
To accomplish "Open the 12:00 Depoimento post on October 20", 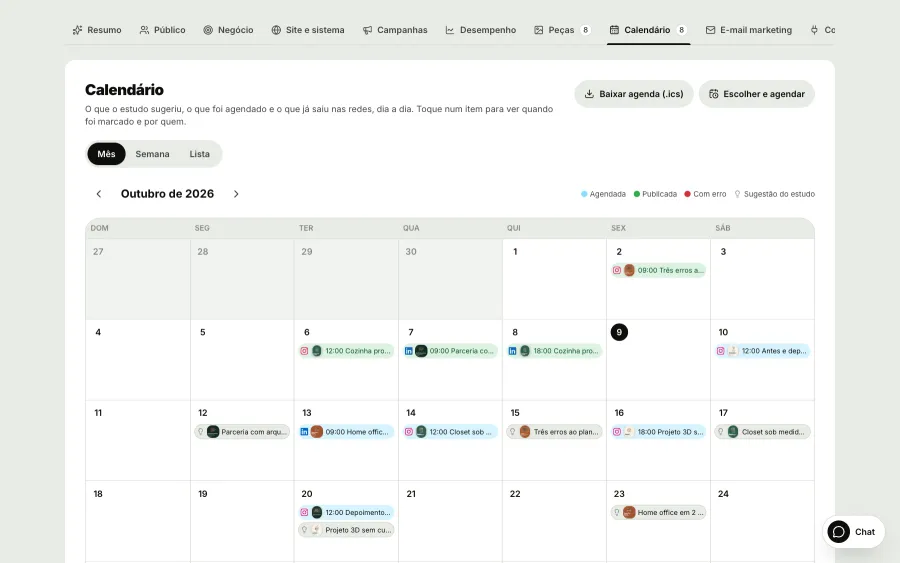I will click(346, 512).
